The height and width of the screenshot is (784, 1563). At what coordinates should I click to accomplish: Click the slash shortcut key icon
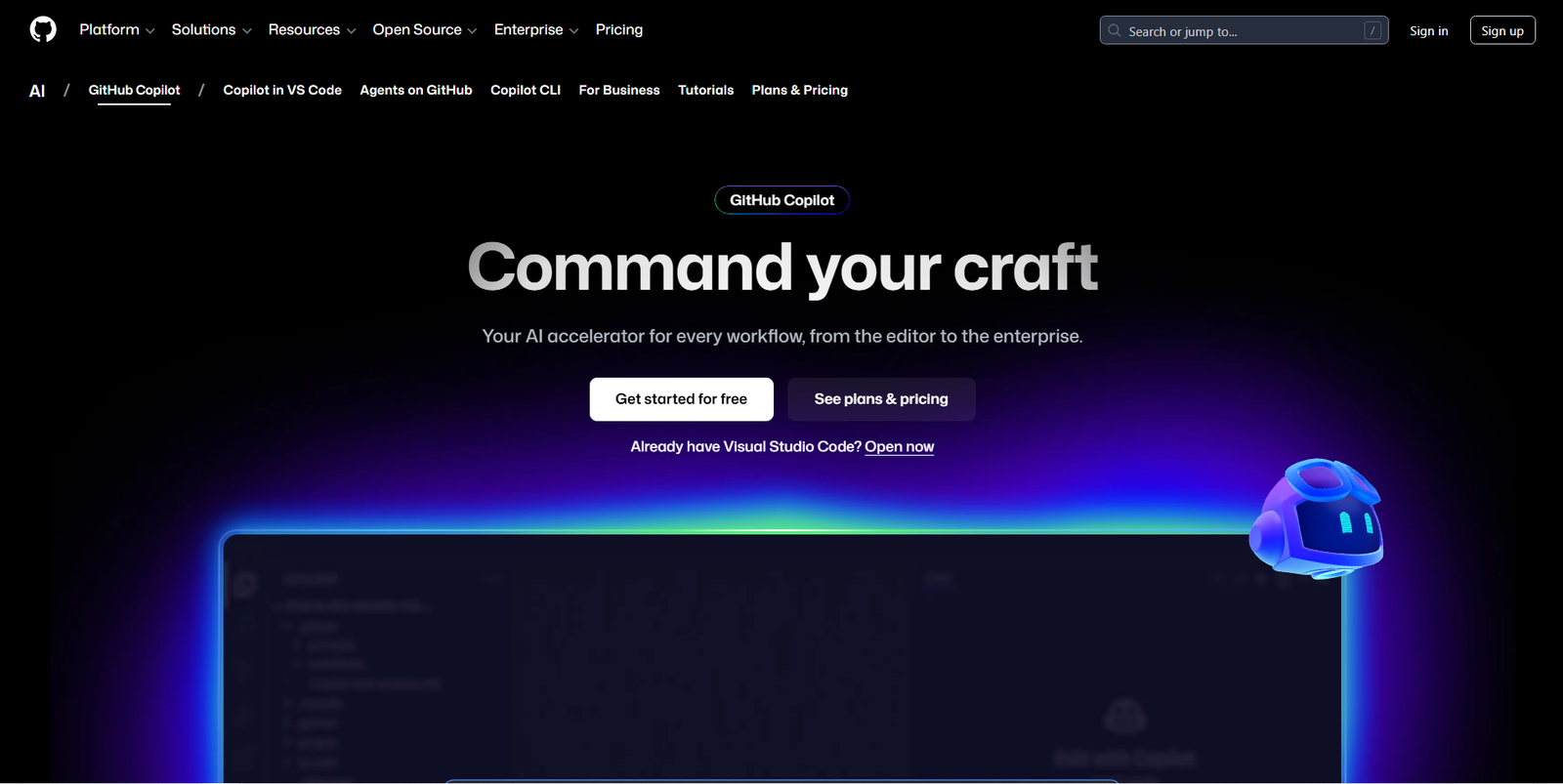click(x=1373, y=31)
